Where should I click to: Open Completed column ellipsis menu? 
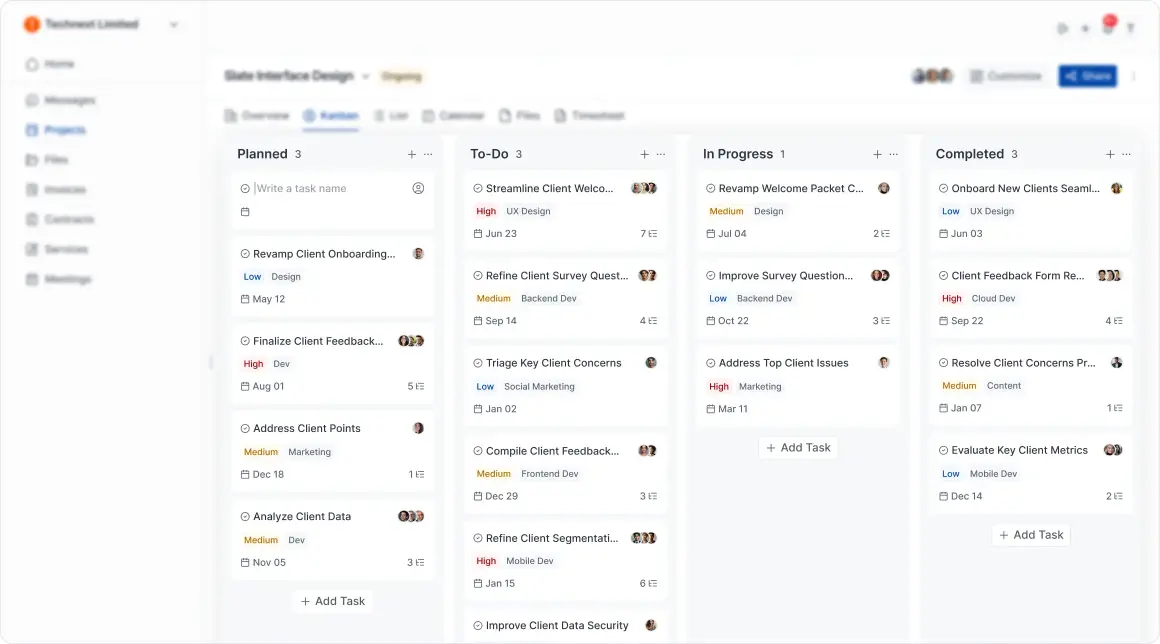tap(1126, 155)
